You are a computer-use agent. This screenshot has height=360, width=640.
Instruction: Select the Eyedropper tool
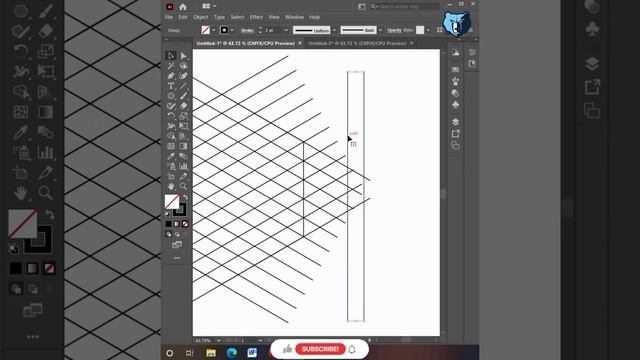point(171,156)
